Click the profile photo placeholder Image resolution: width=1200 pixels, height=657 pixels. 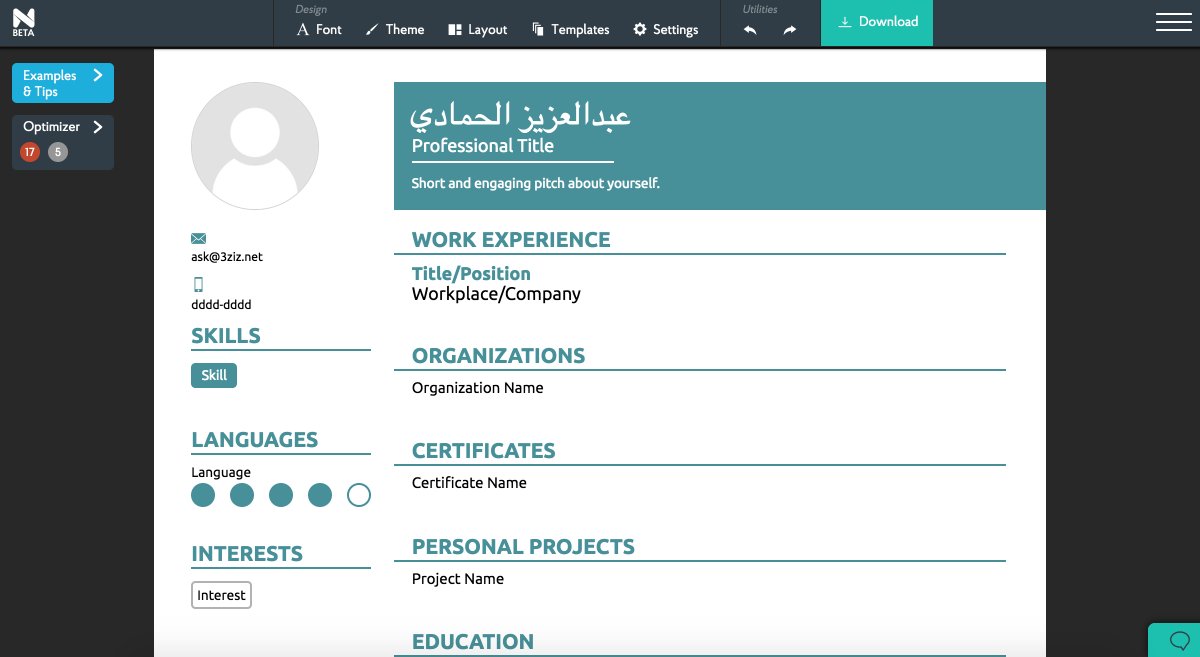[255, 146]
